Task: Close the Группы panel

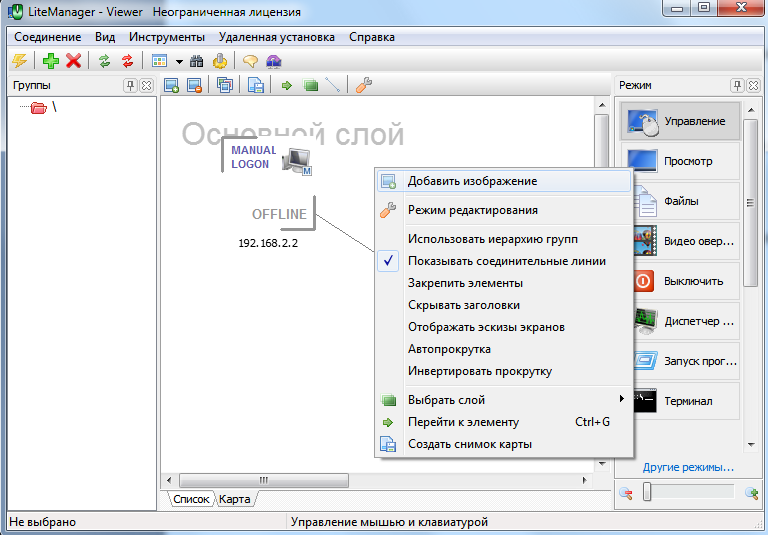Action: (x=146, y=86)
